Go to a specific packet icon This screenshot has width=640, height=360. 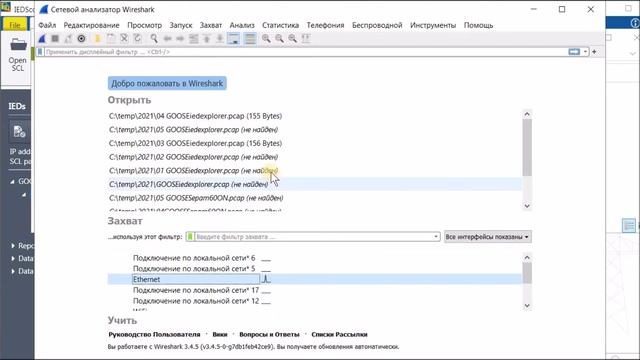coord(193,38)
